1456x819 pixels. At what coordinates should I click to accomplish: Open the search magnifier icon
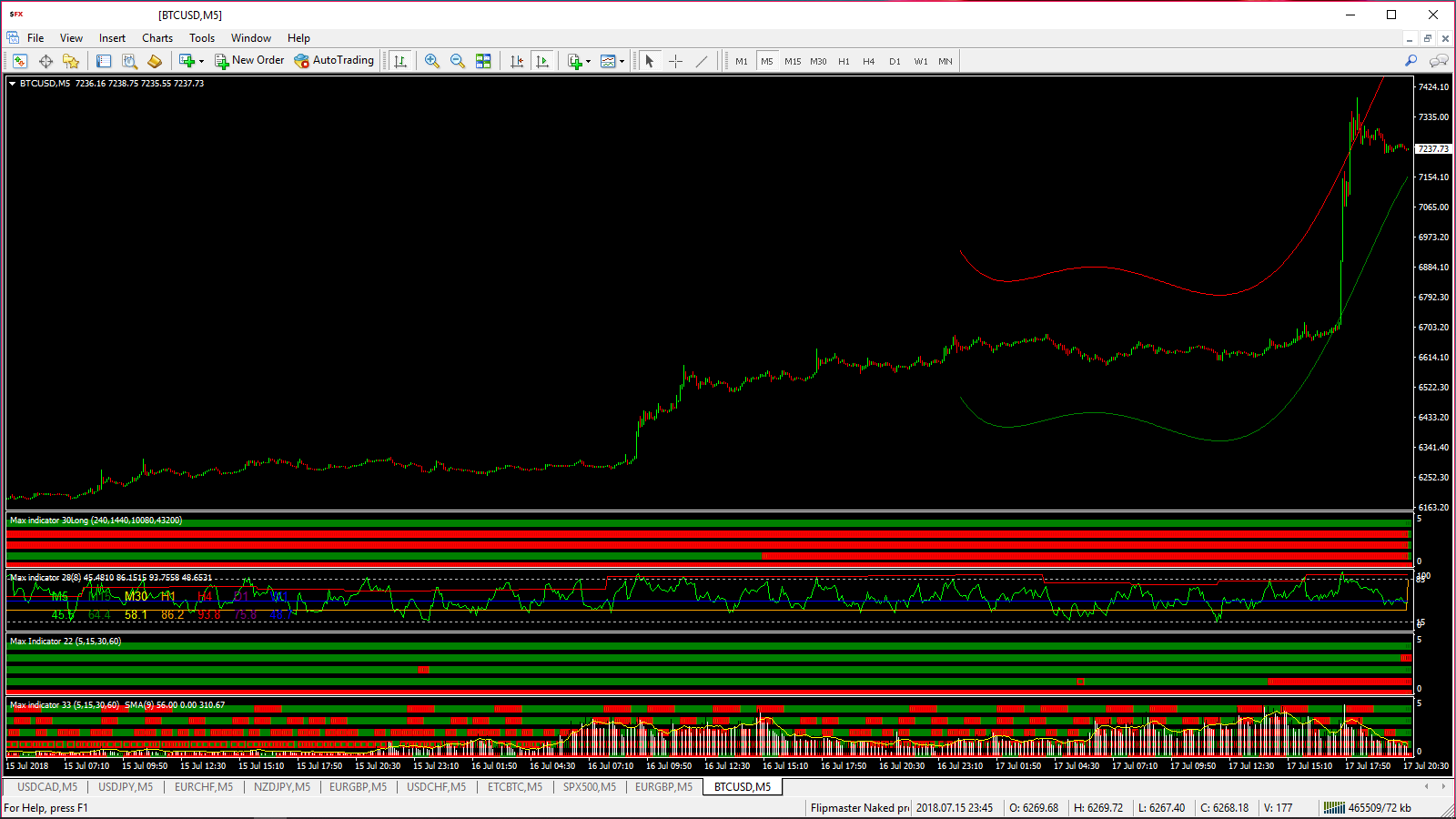(1411, 61)
